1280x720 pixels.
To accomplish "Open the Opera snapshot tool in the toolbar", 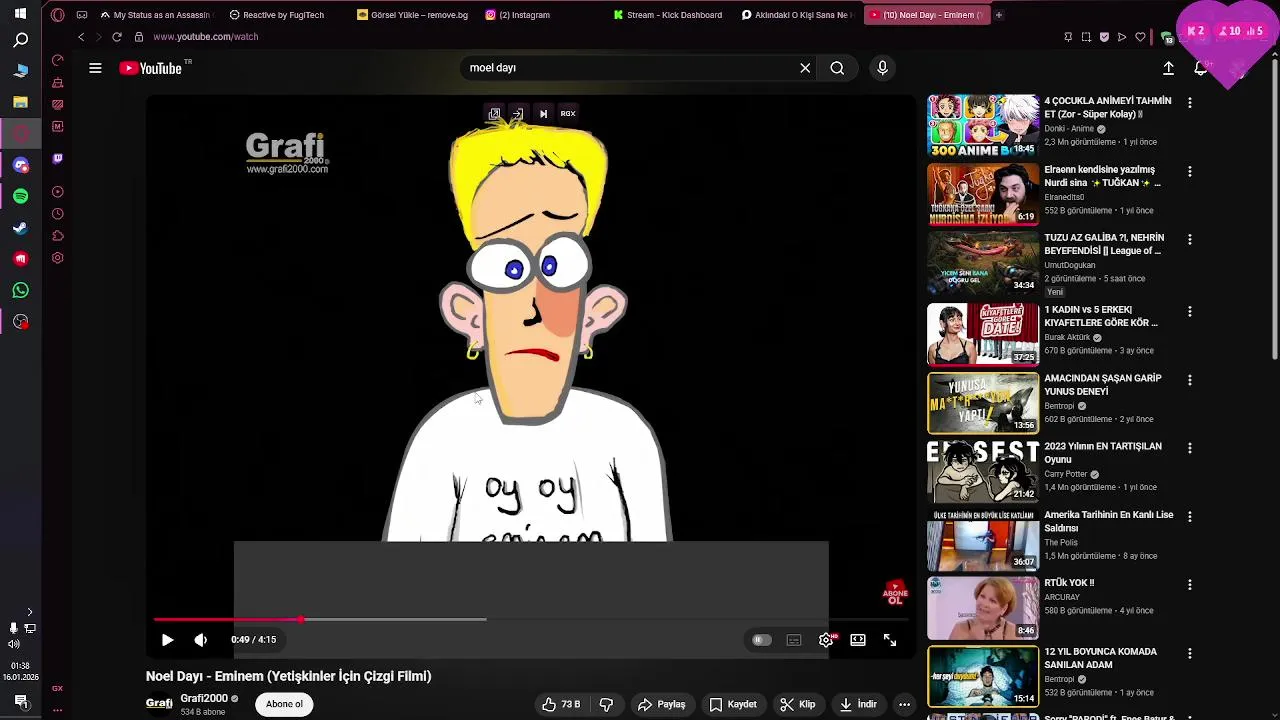I will click(1086, 37).
